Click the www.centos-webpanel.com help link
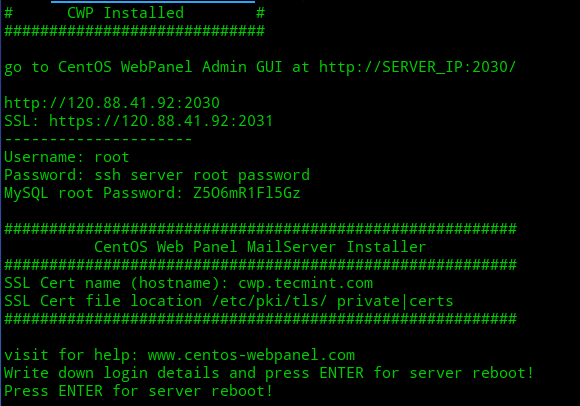Image resolution: width=580 pixels, height=406 pixels. [x=251, y=355]
